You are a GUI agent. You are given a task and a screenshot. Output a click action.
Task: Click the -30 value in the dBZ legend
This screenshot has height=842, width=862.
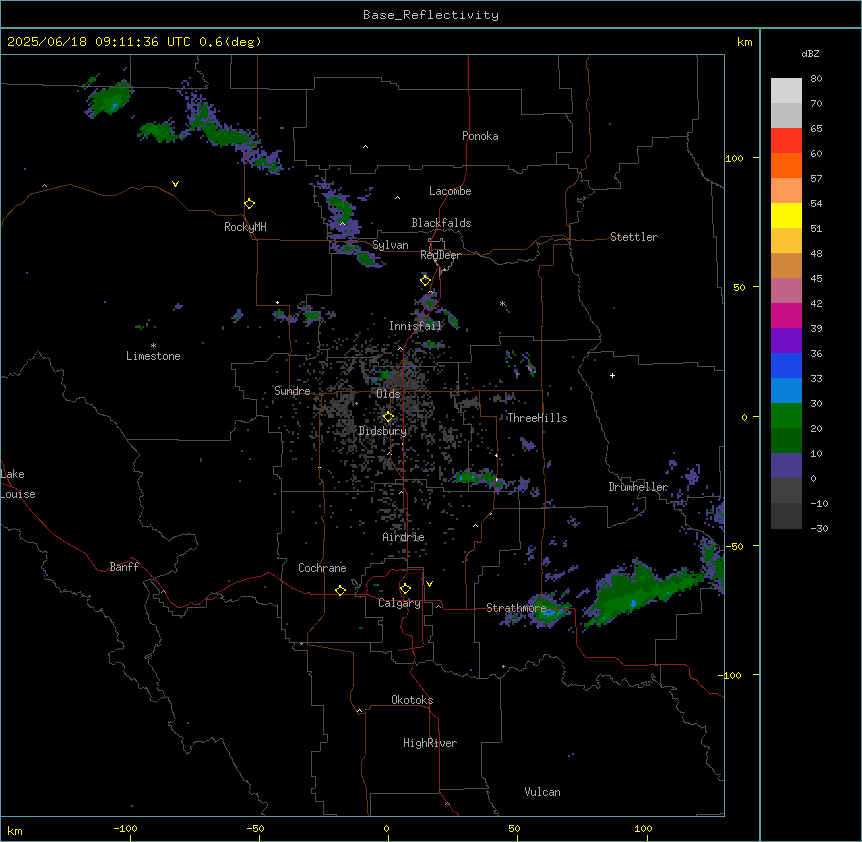[x=820, y=528]
